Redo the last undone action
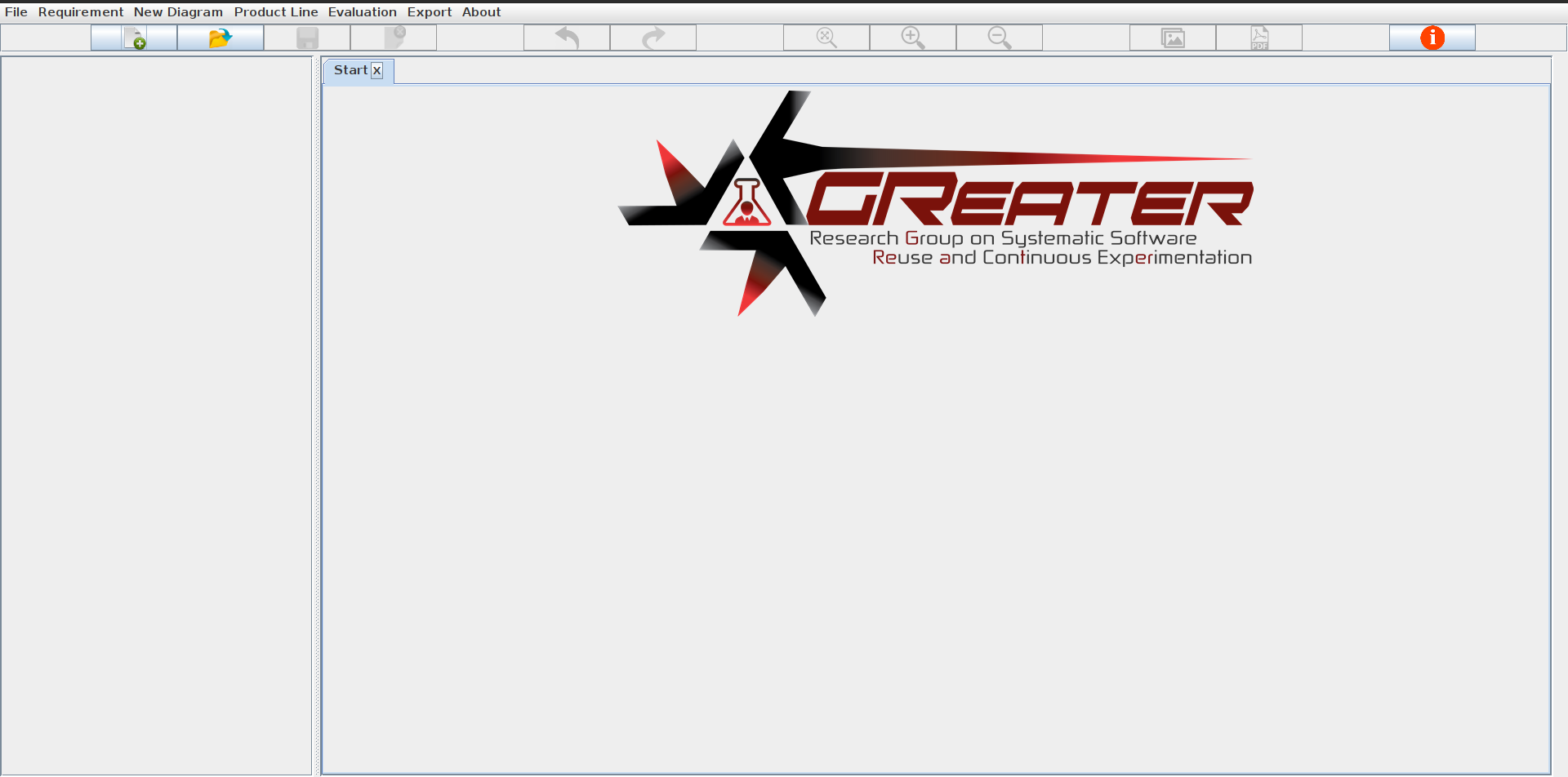This screenshot has width=1568, height=777. (x=653, y=37)
